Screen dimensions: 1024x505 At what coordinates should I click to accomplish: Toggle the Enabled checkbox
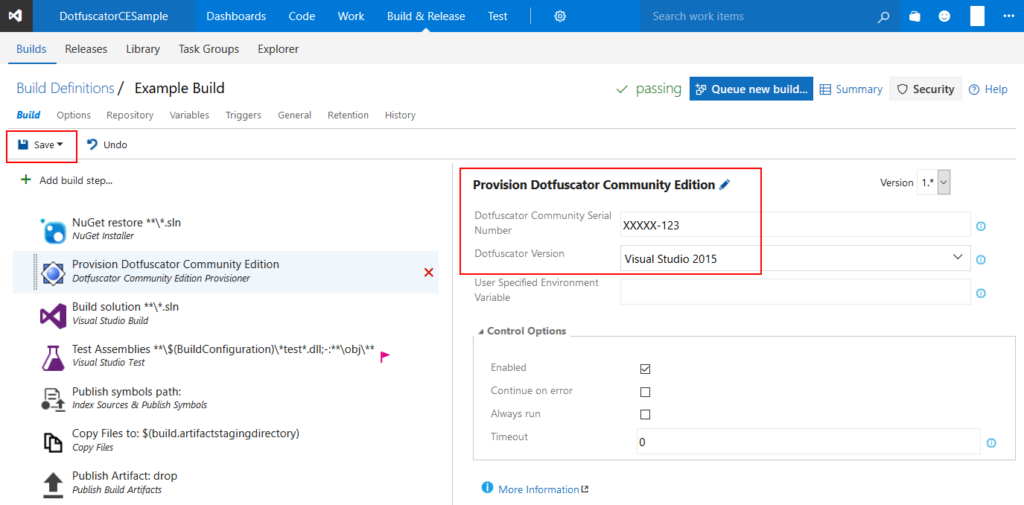645,369
